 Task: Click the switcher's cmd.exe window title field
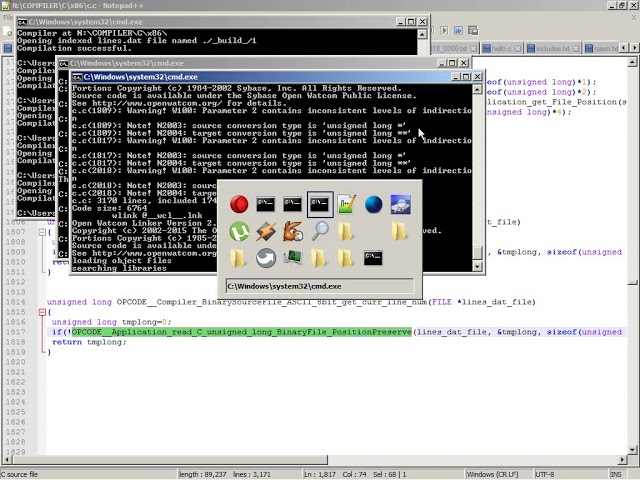(320, 286)
